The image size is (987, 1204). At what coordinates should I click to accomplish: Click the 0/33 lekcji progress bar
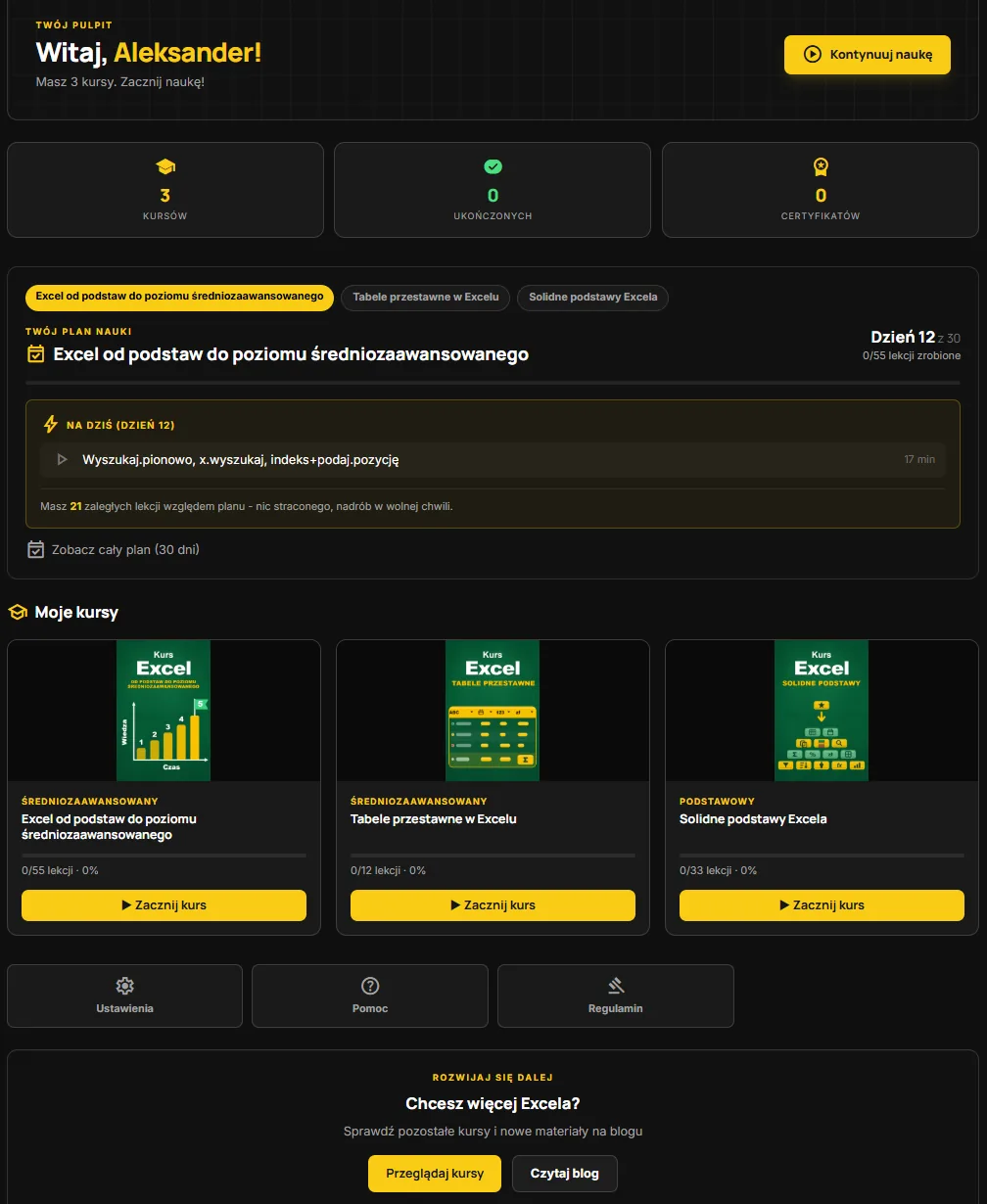822,856
